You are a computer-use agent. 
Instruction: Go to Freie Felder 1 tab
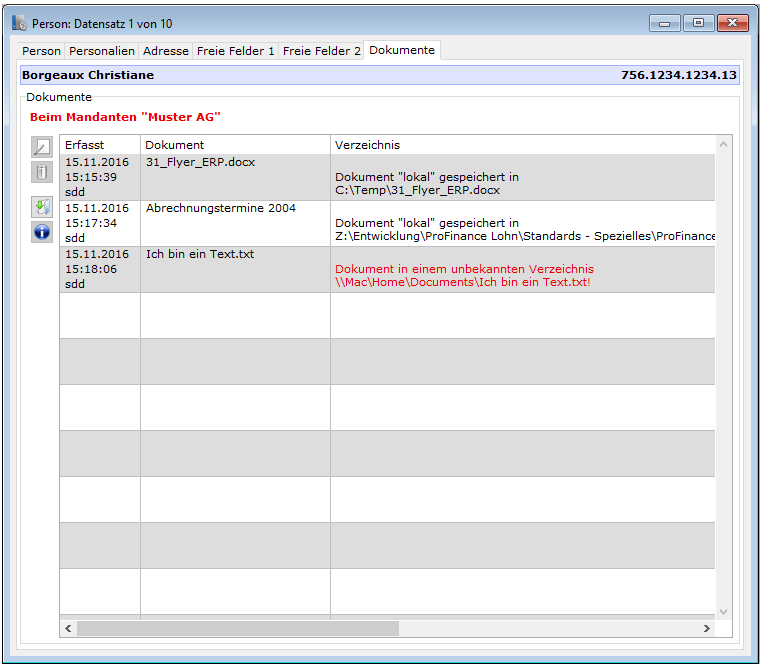point(235,51)
